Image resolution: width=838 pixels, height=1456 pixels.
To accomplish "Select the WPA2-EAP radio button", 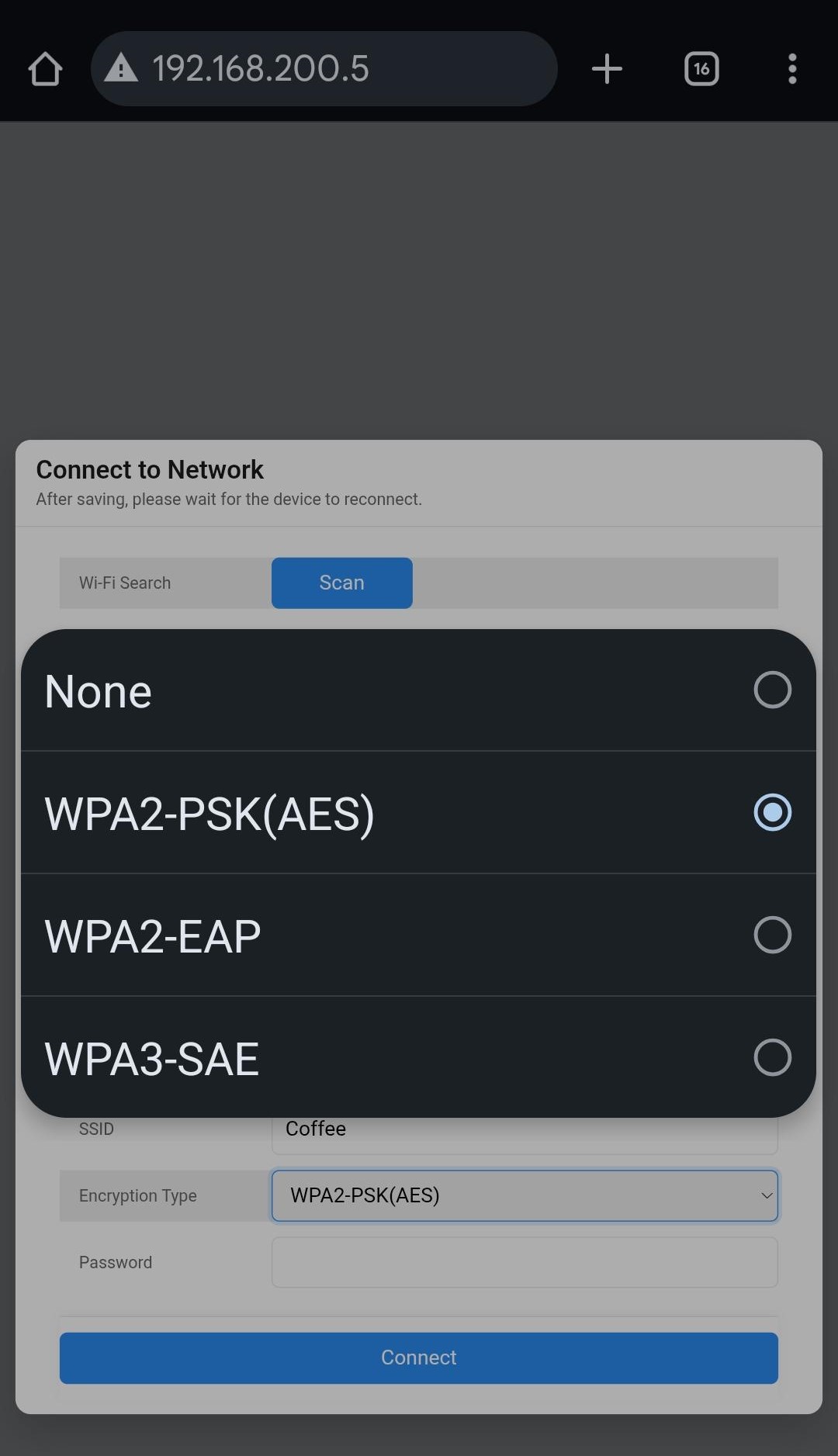I will tap(772, 935).
